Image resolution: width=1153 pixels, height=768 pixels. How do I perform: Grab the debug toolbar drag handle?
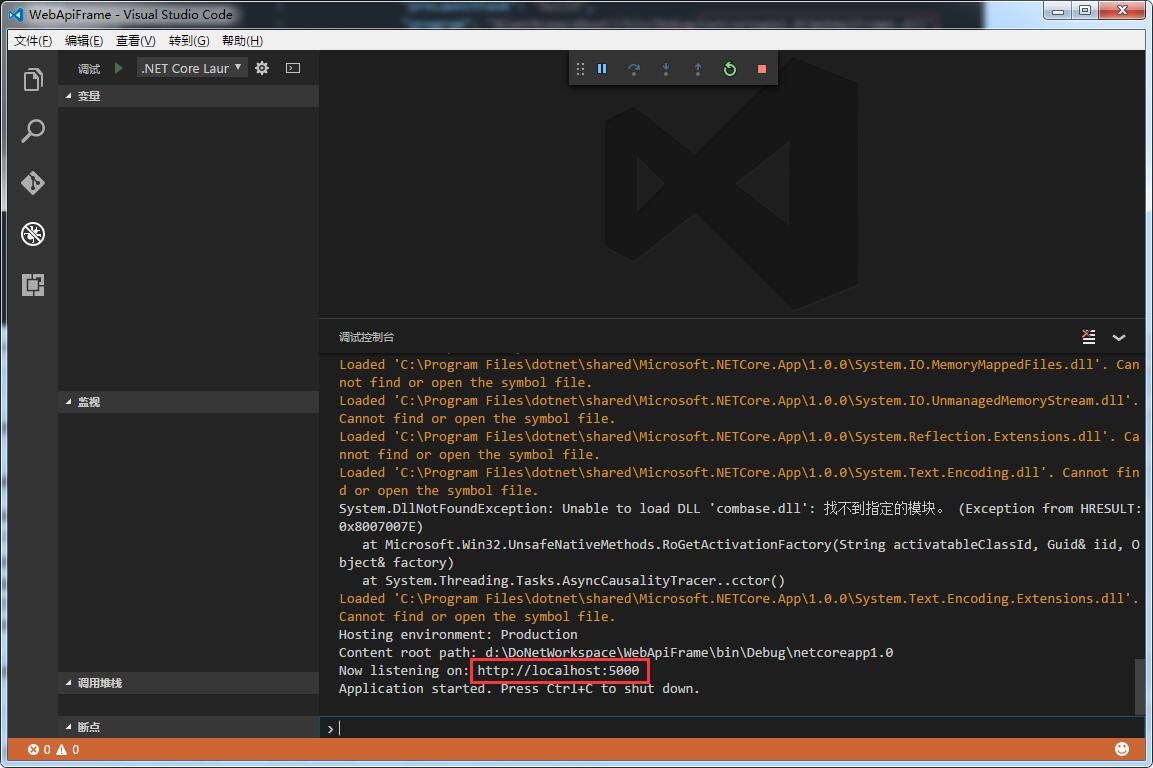(x=580, y=68)
